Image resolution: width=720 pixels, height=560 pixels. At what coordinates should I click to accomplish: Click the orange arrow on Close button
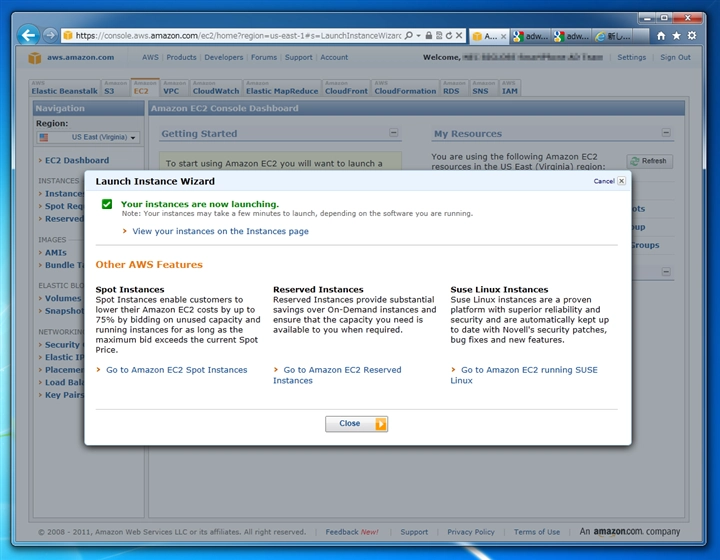(x=381, y=424)
